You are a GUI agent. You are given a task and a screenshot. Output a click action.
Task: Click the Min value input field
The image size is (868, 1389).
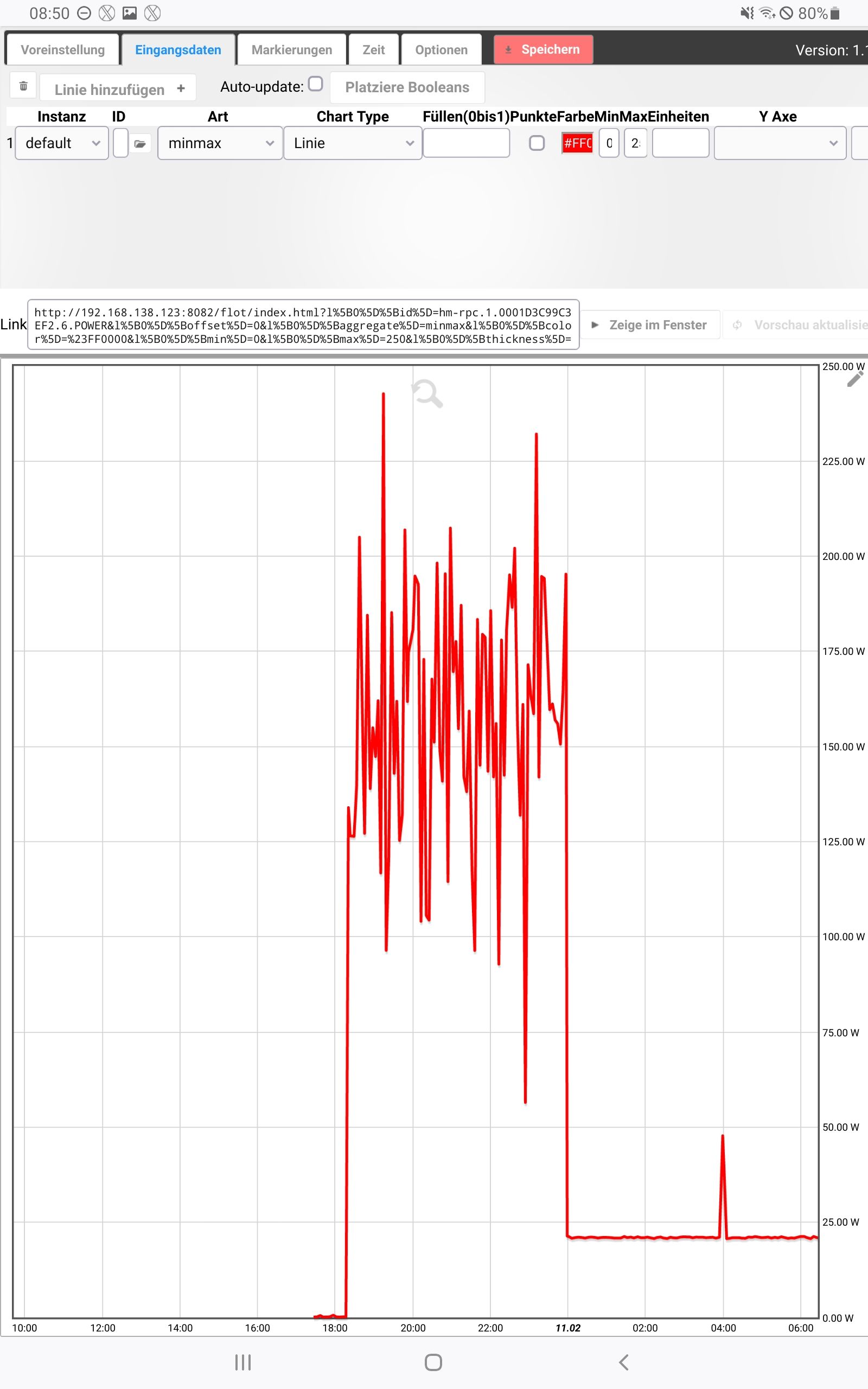point(609,143)
